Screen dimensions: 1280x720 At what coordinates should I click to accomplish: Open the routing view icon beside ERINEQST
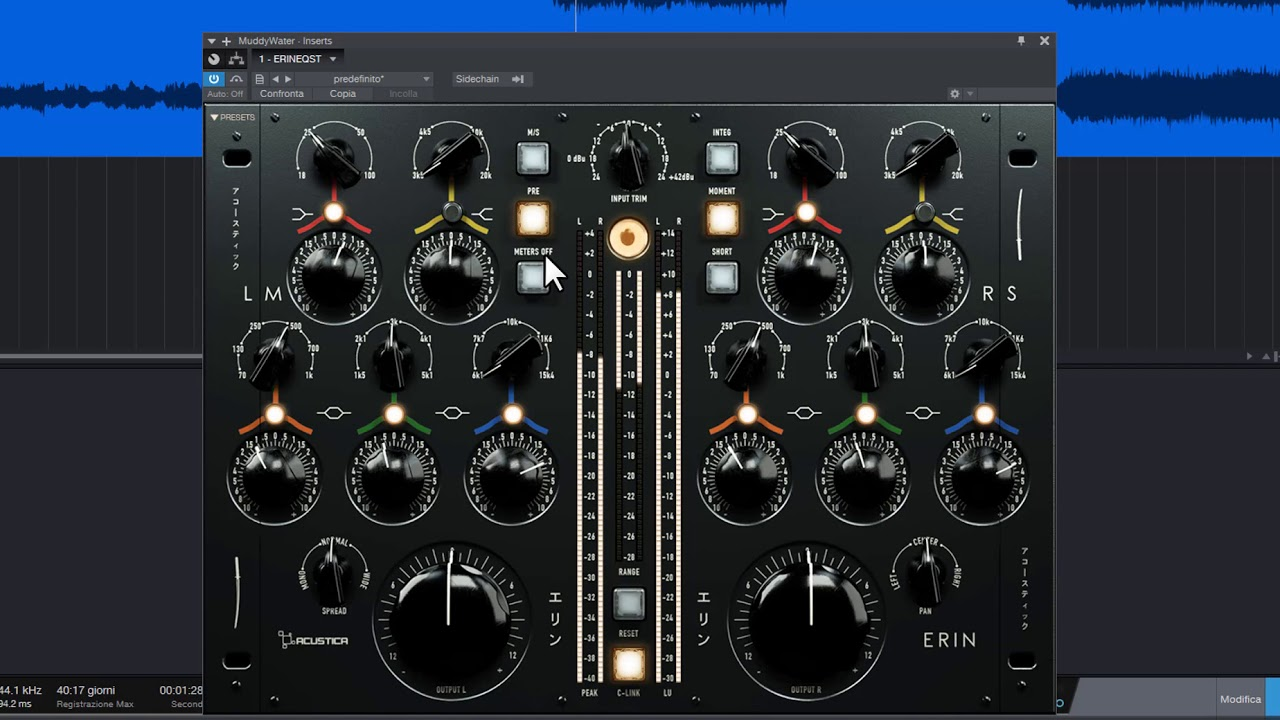coord(236,59)
